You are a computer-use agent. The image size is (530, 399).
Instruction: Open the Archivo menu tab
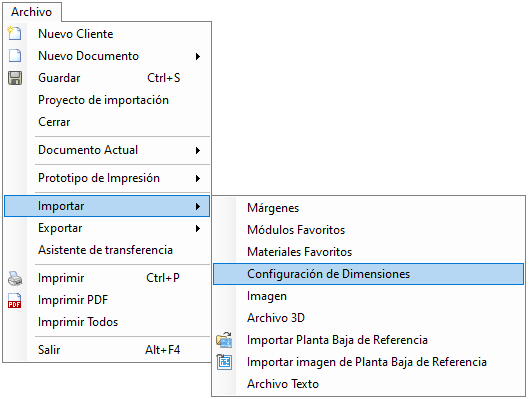(32, 12)
